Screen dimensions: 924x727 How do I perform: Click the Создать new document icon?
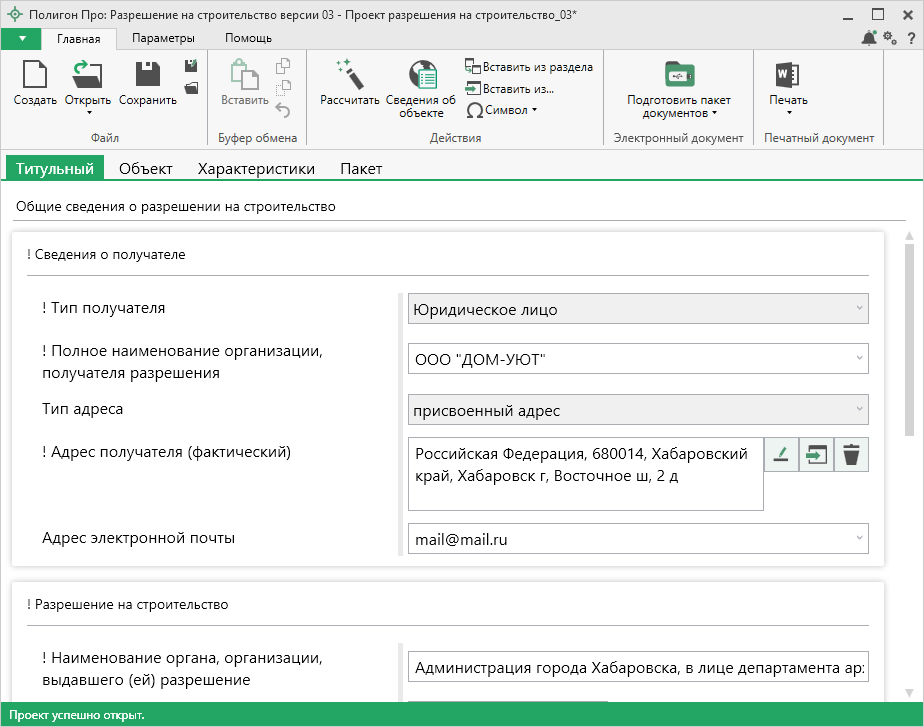pyautogui.click(x=35, y=76)
